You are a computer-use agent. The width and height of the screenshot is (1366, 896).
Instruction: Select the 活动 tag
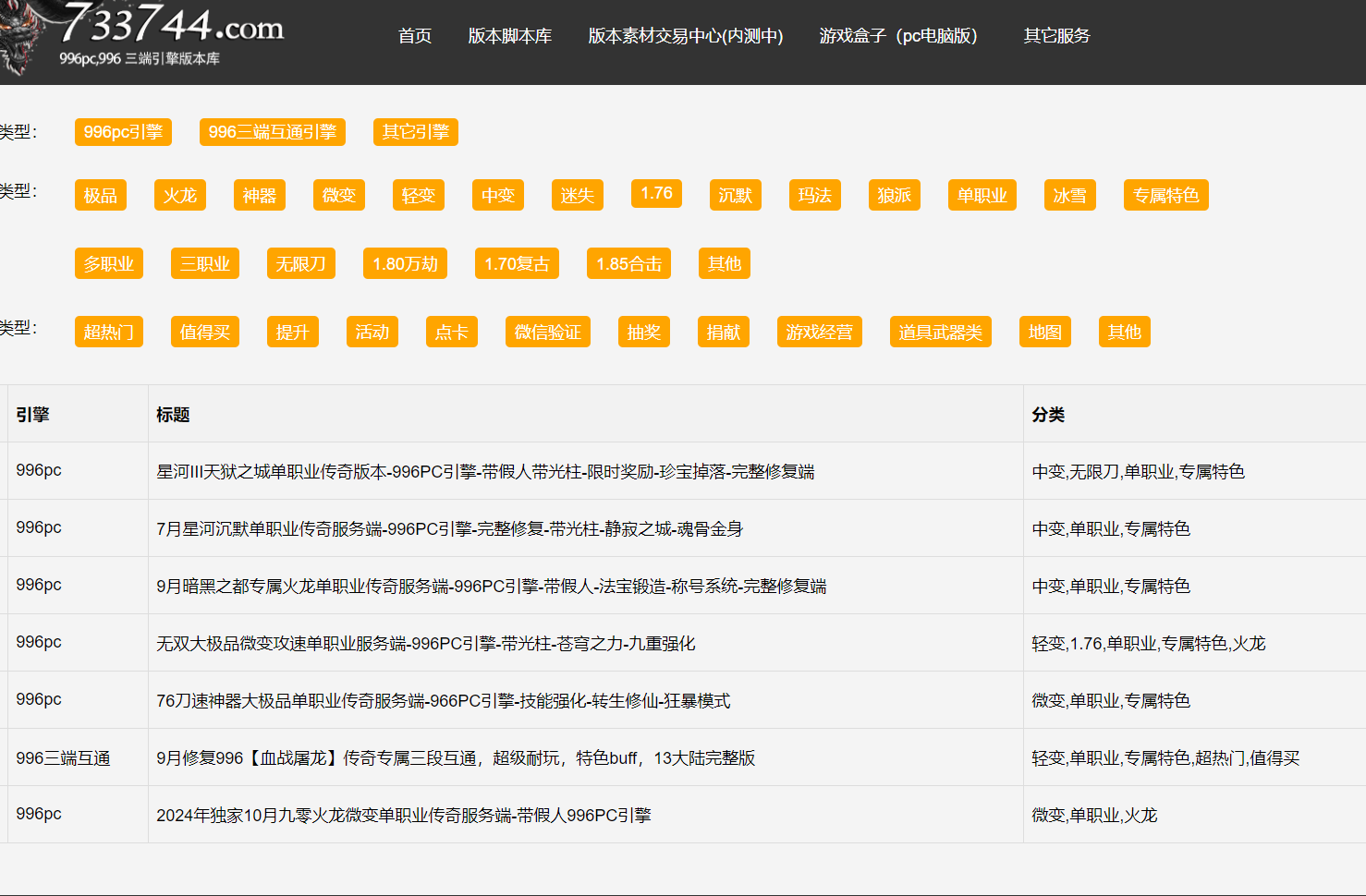[x=372, y=332]
